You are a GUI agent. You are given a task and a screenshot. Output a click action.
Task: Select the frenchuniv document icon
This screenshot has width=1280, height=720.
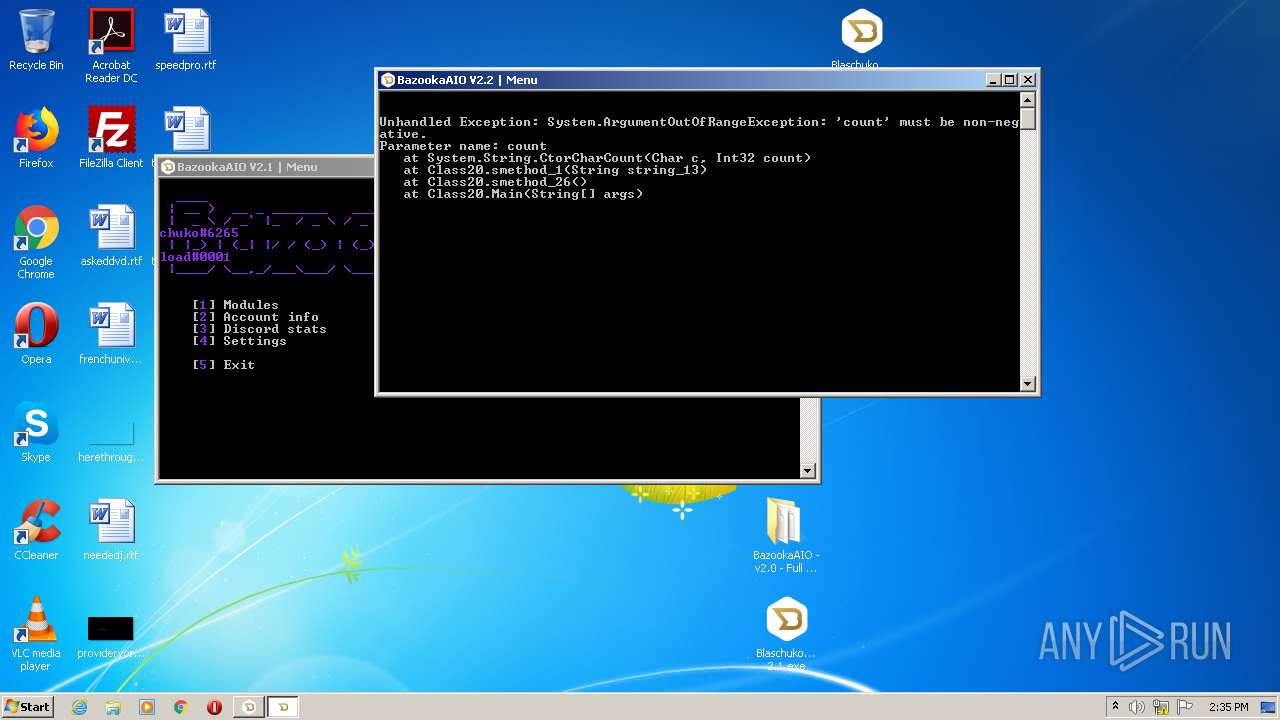click(111, 334)
